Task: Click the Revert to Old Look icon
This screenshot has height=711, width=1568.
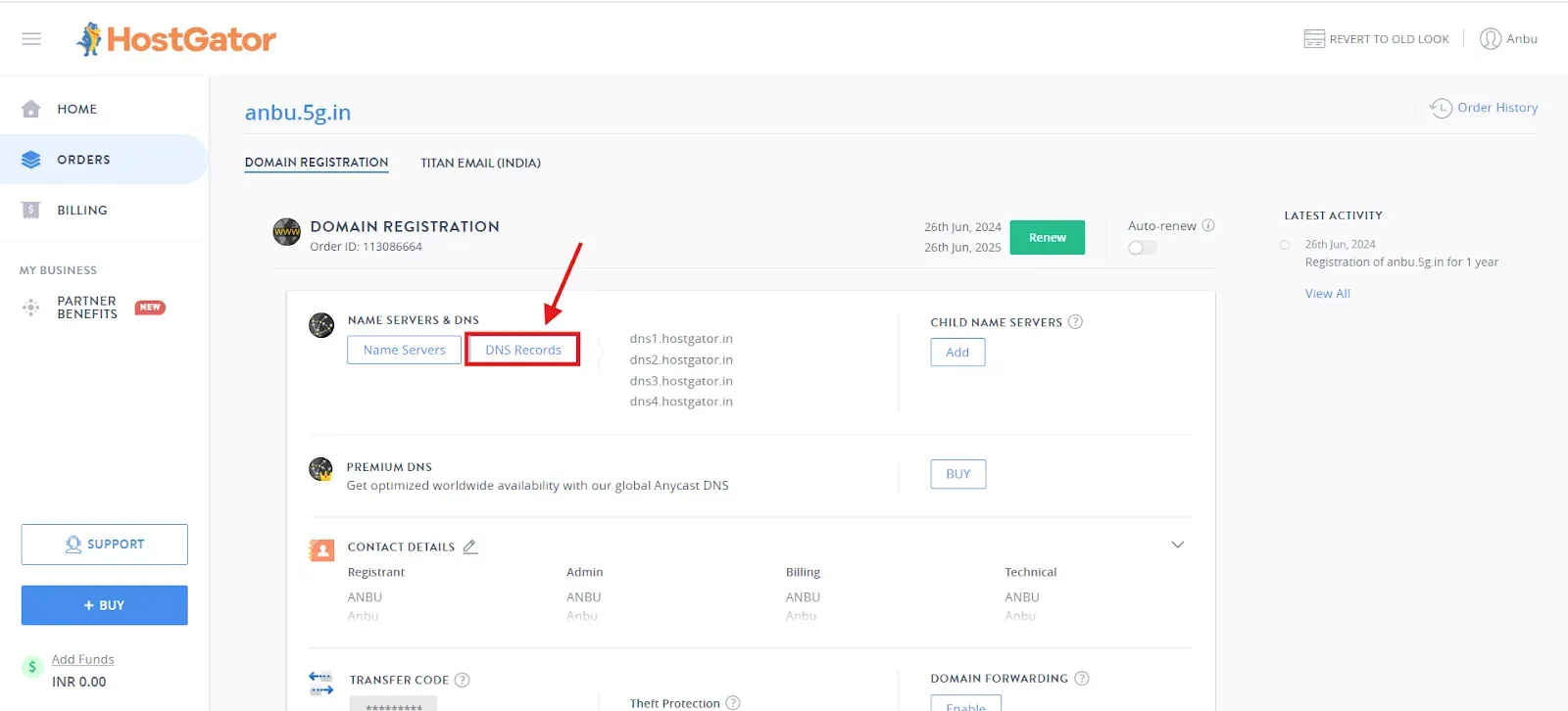Action: pyautogui.click(x=1314, y=39)
